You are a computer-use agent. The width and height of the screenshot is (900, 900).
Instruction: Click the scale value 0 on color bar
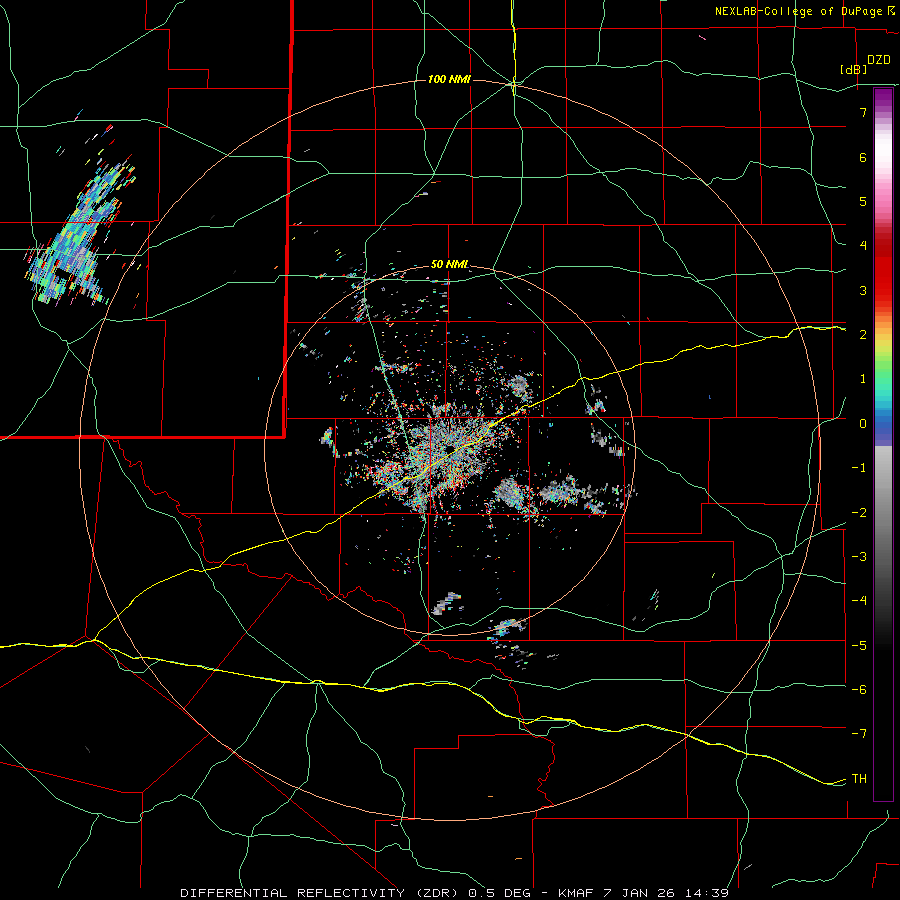863,424
